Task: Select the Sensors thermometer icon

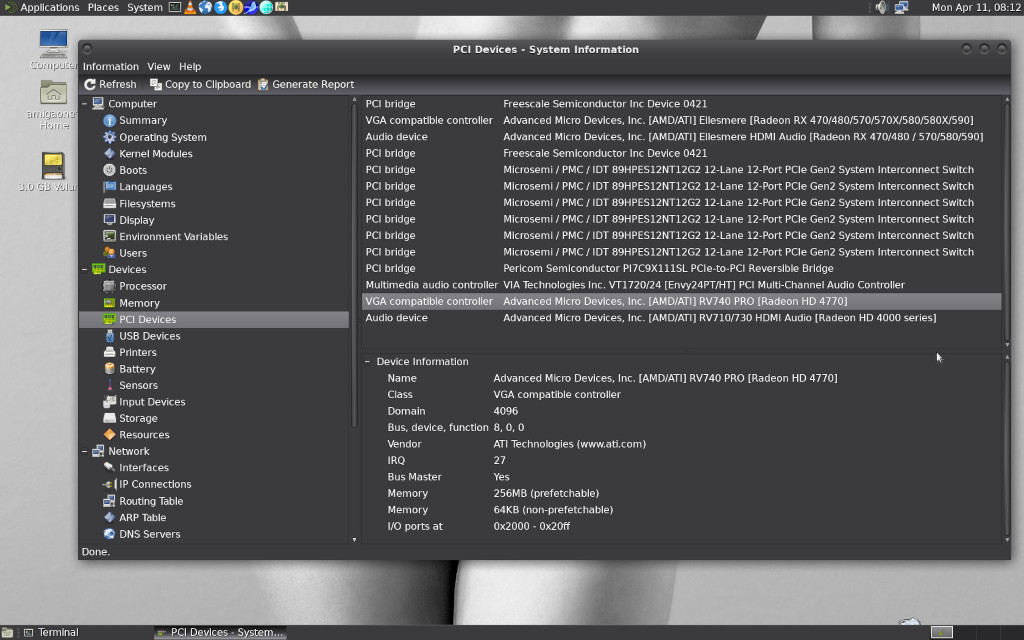Action: (109, 385)
